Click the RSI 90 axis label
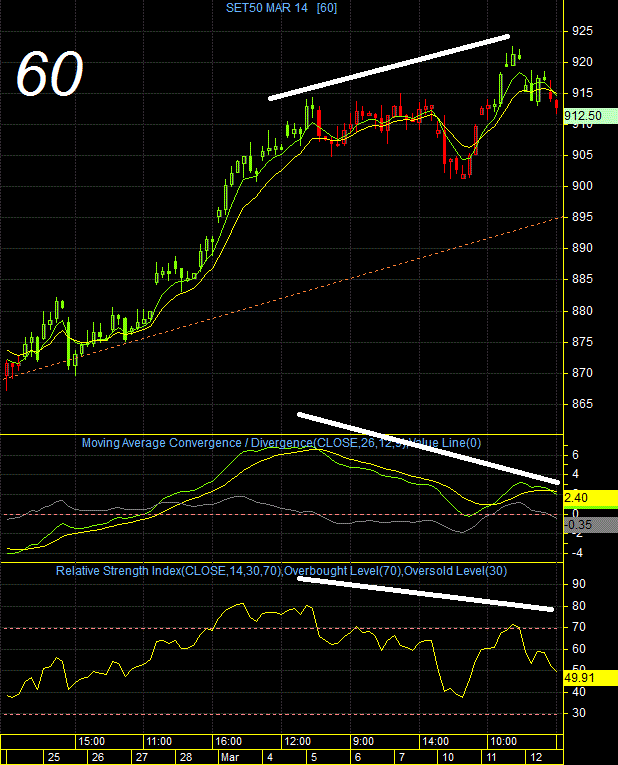The height and width of the screenshot is (765, 618). (578, 584)
